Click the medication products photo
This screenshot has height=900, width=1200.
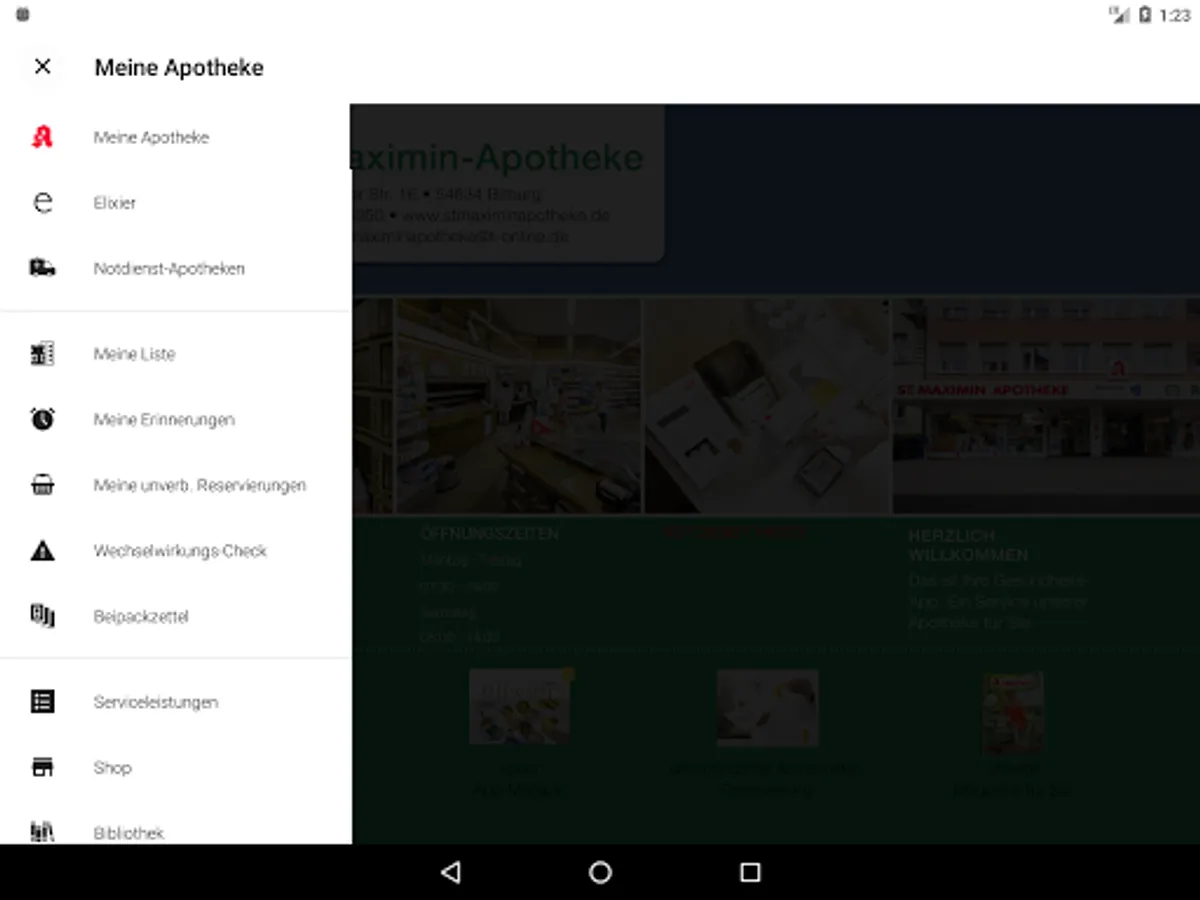click(x=767, y=405)
